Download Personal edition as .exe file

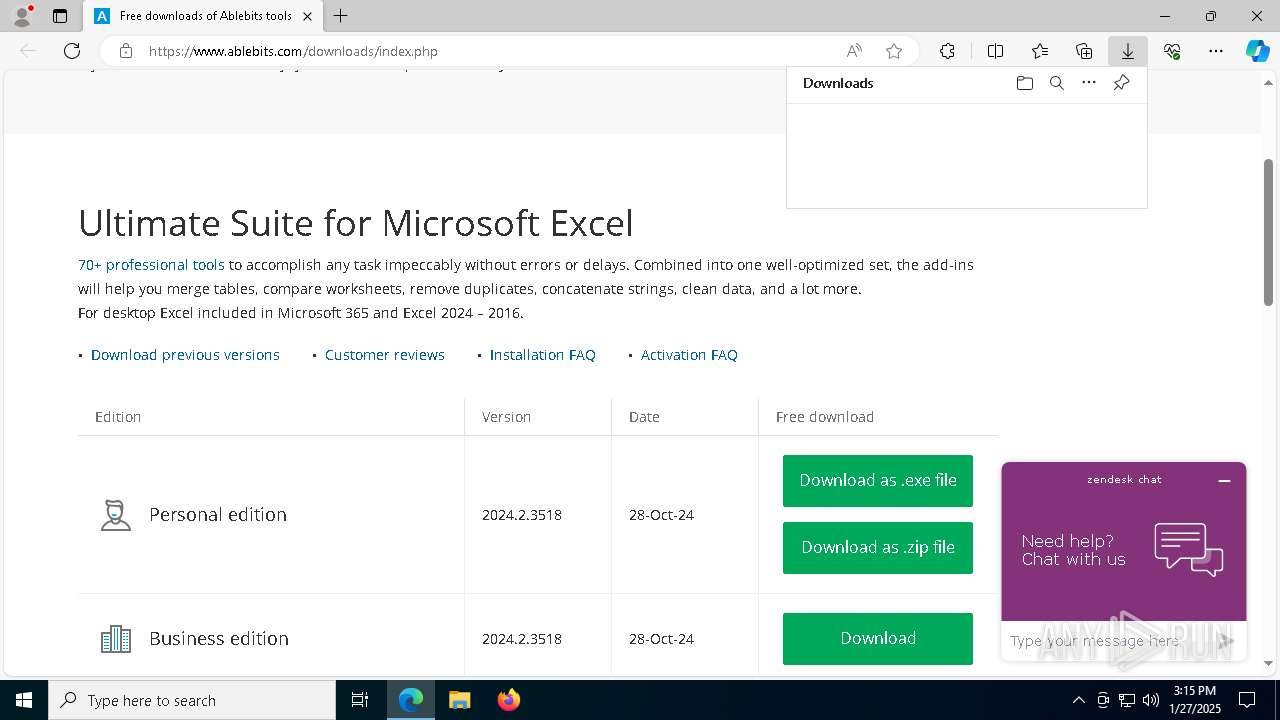(x=878, y=481)
